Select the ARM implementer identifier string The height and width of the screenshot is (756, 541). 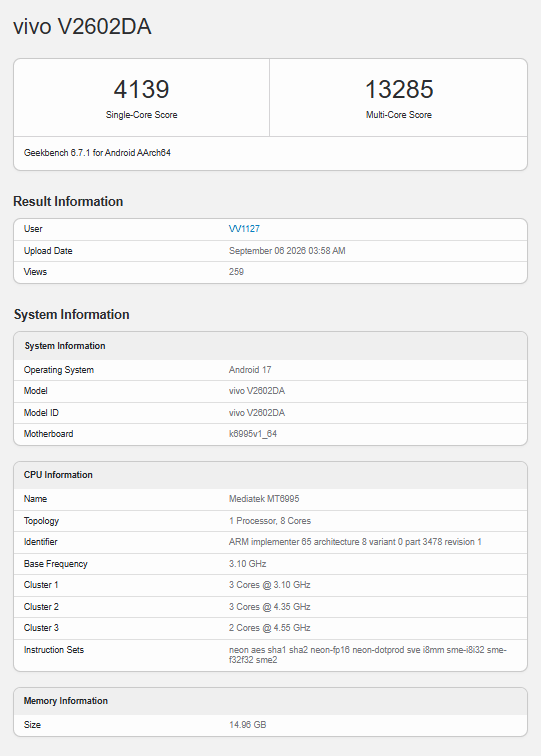click(355, 542)
